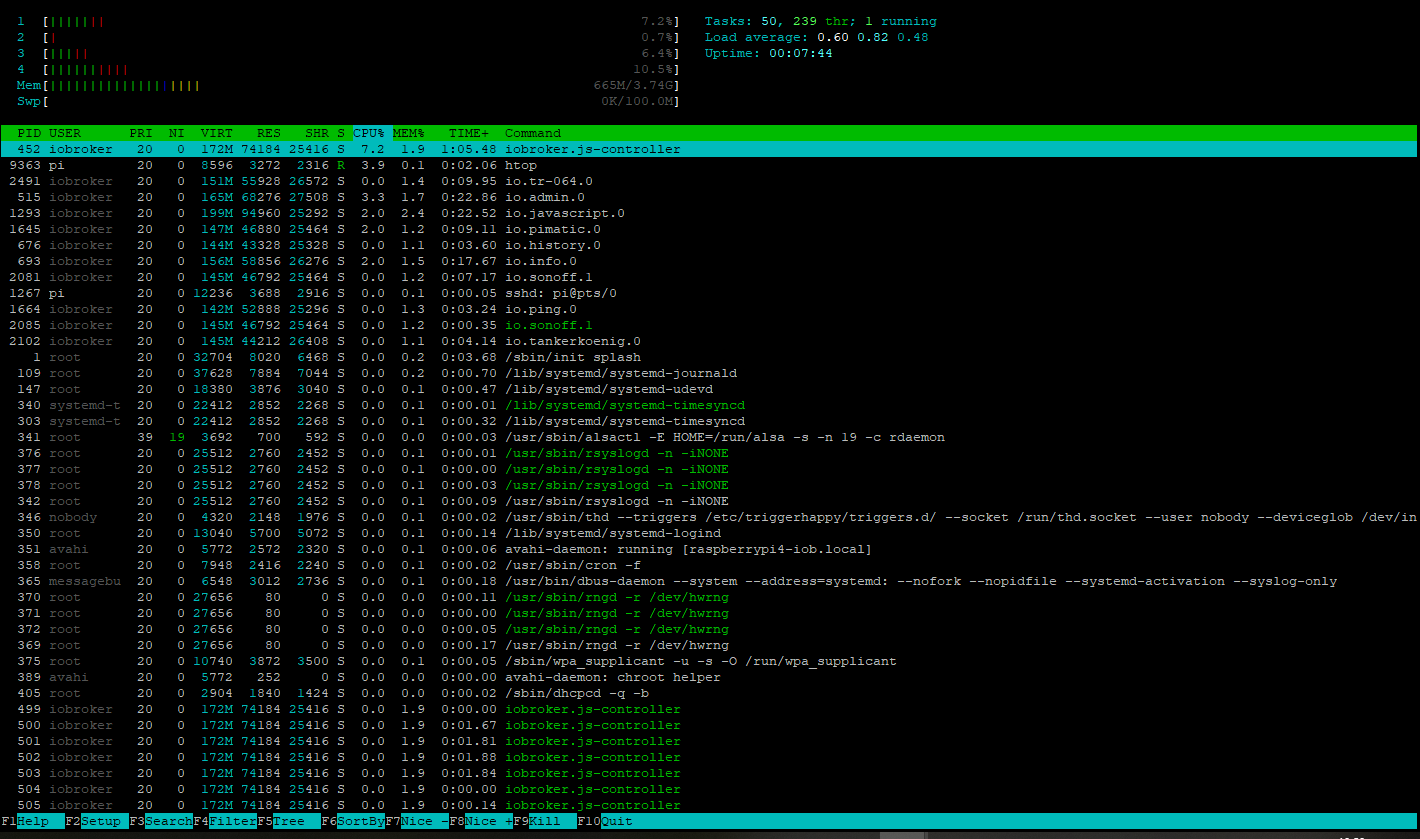Sort processes by the PID column header
1420x839 pixels.
pos(29,133)
